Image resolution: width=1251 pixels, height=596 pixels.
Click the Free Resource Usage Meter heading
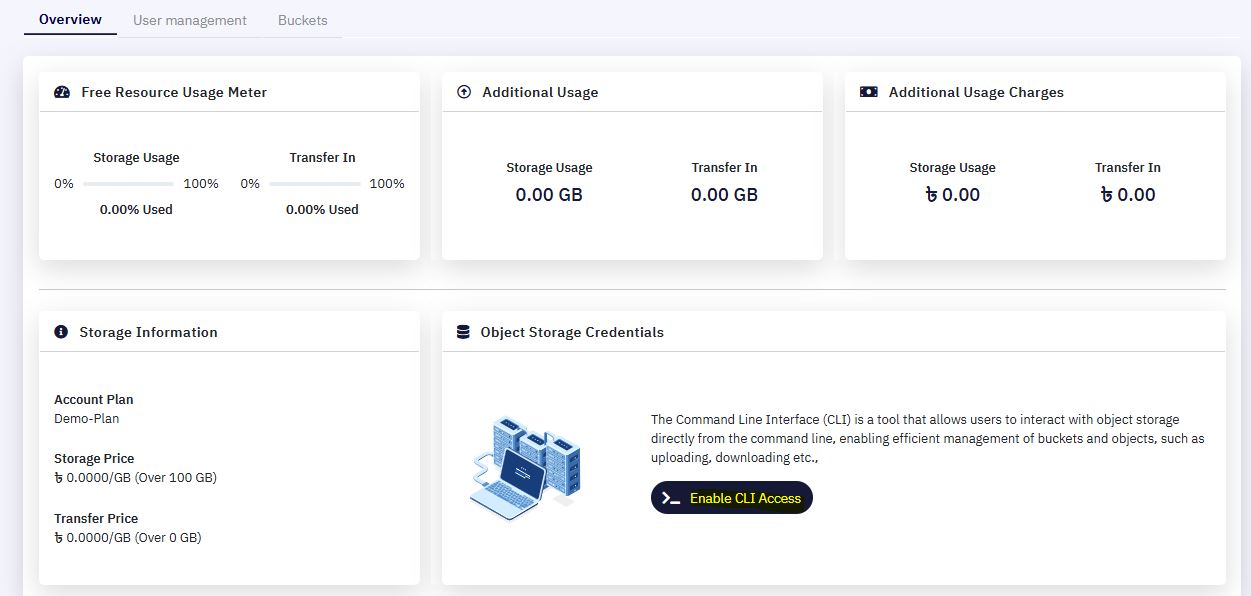pyautogui.click(x=174, y=92)
